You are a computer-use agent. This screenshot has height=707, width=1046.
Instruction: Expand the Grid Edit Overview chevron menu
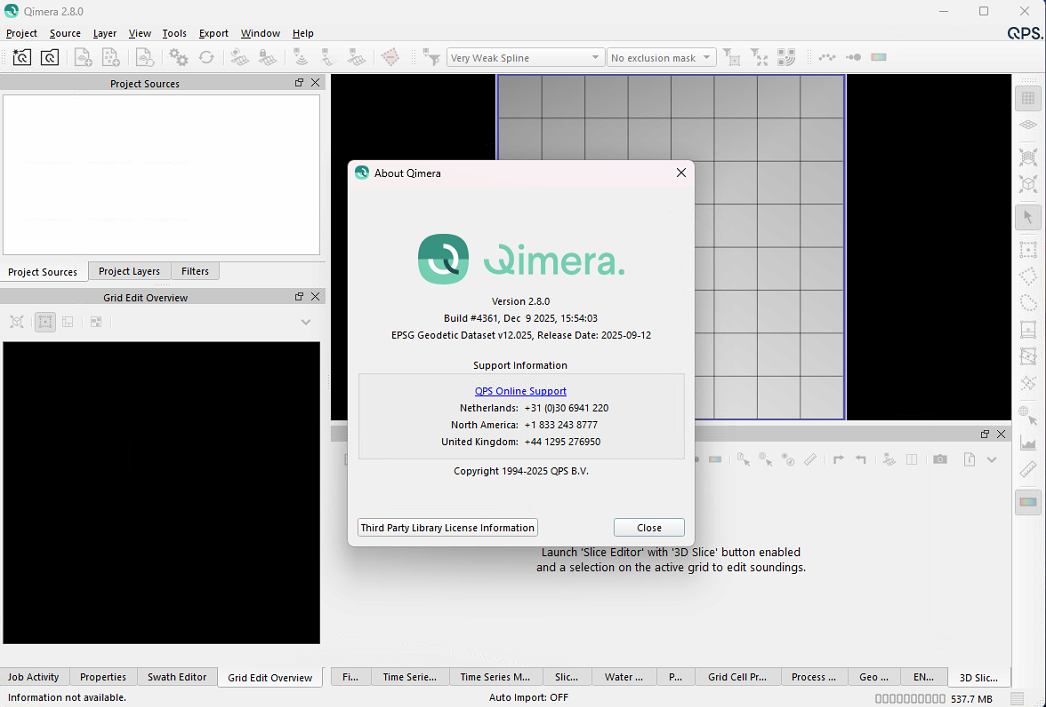click(x=306, y=322)
